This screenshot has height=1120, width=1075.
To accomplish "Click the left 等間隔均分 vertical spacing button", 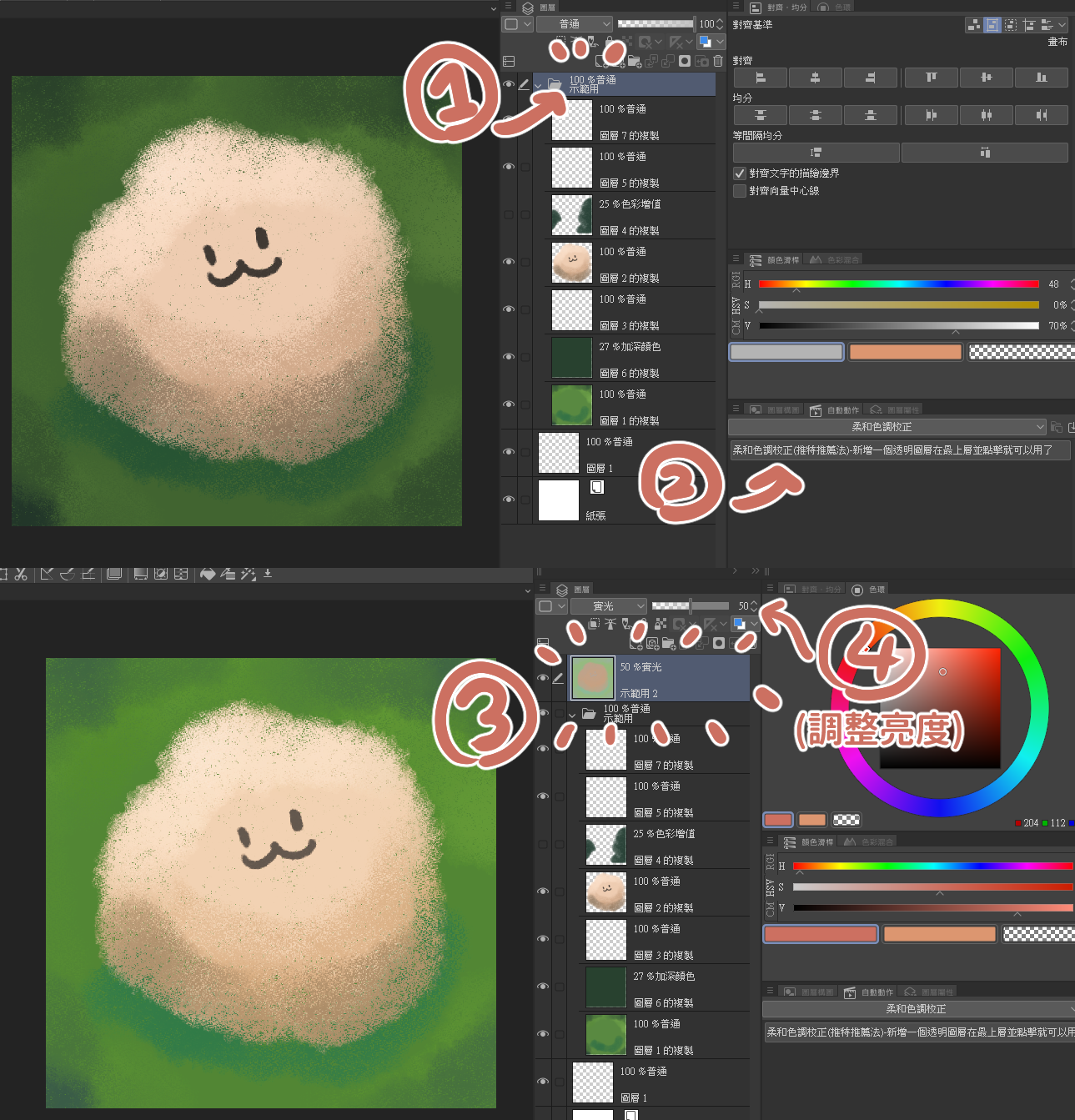I will tap(816, 153).
